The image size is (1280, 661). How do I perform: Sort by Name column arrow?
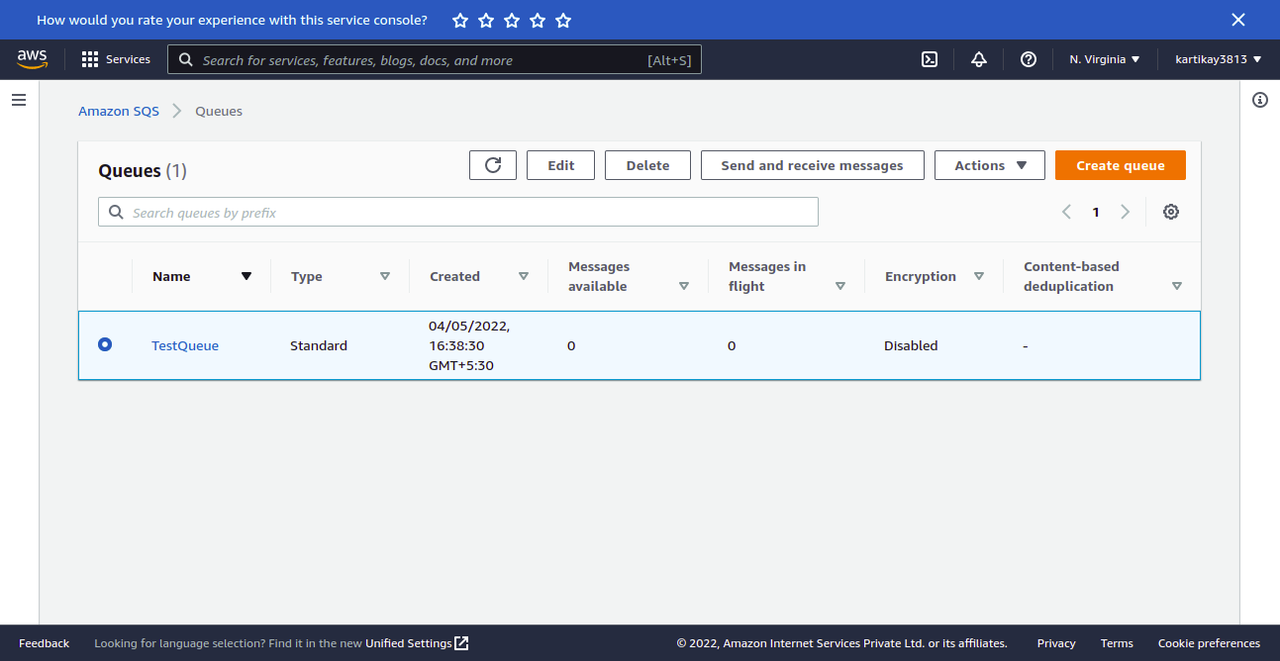coord(246,277)
